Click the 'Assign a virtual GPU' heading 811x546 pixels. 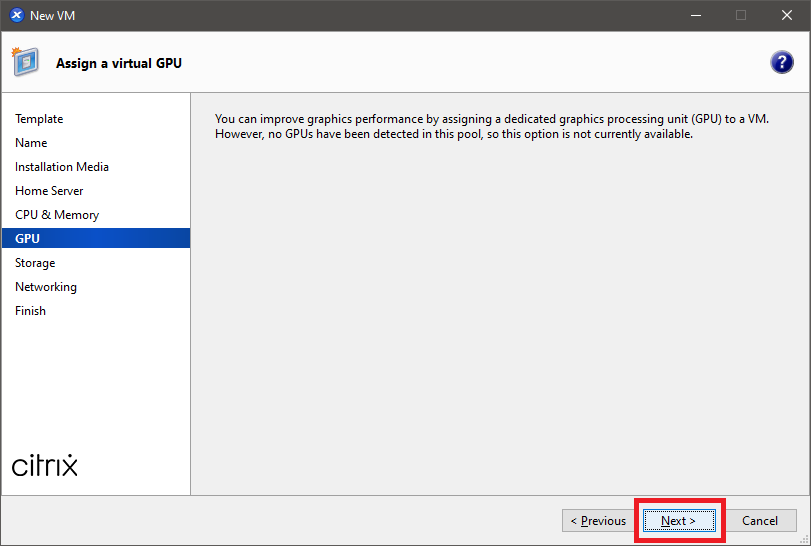119,64
